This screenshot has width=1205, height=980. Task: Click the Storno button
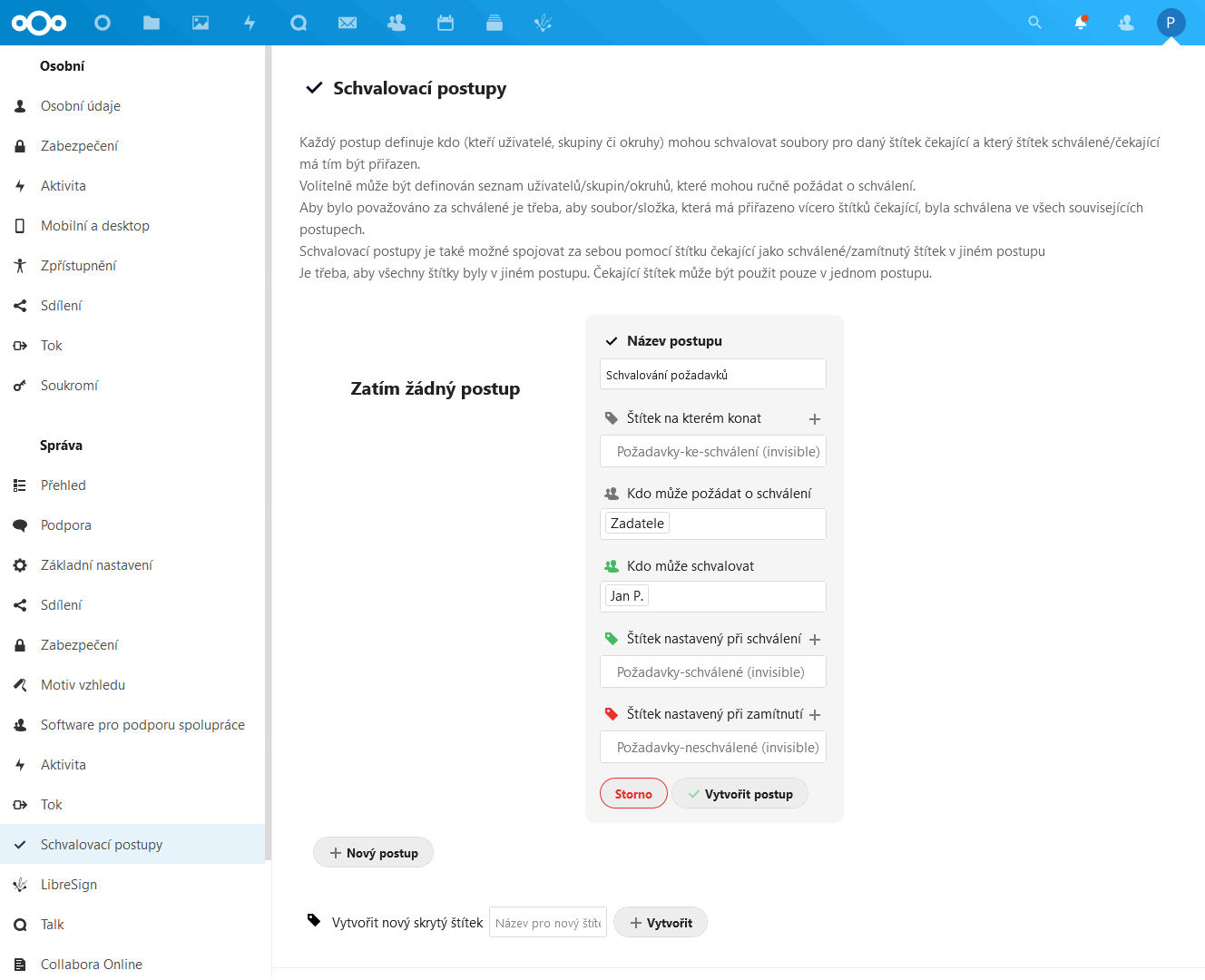pos(633,794)
